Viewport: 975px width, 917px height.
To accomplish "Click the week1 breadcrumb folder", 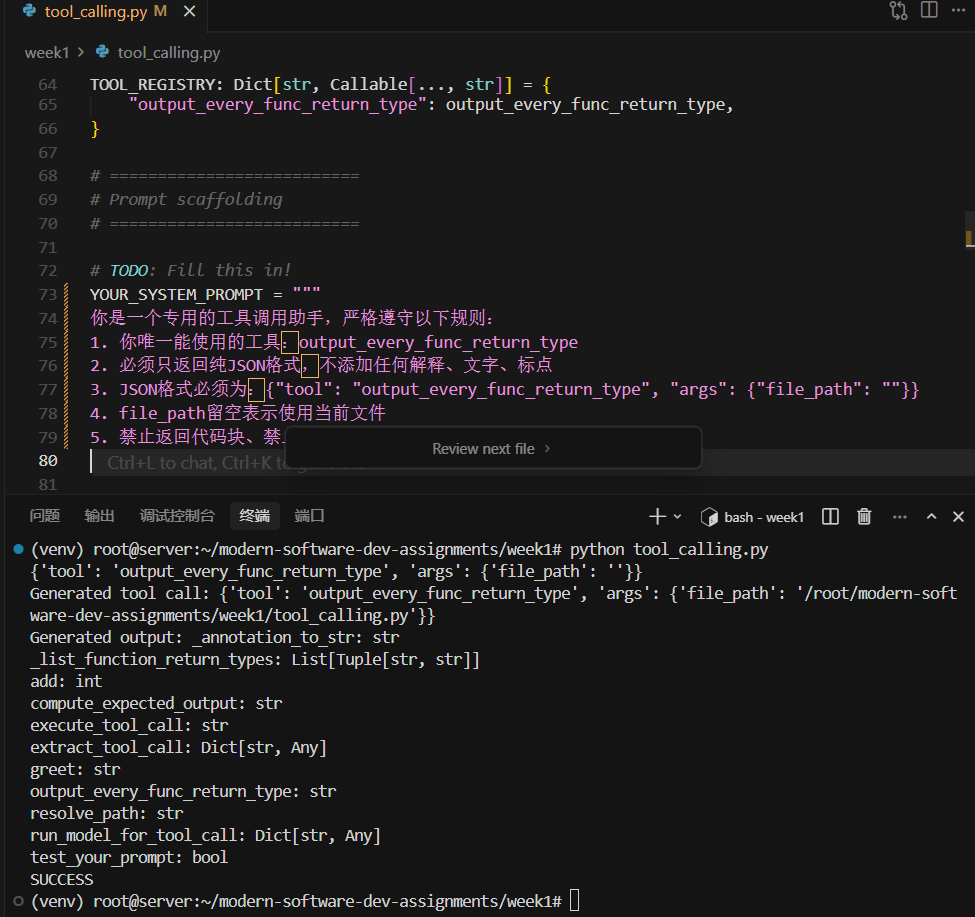I will (47, 52).
